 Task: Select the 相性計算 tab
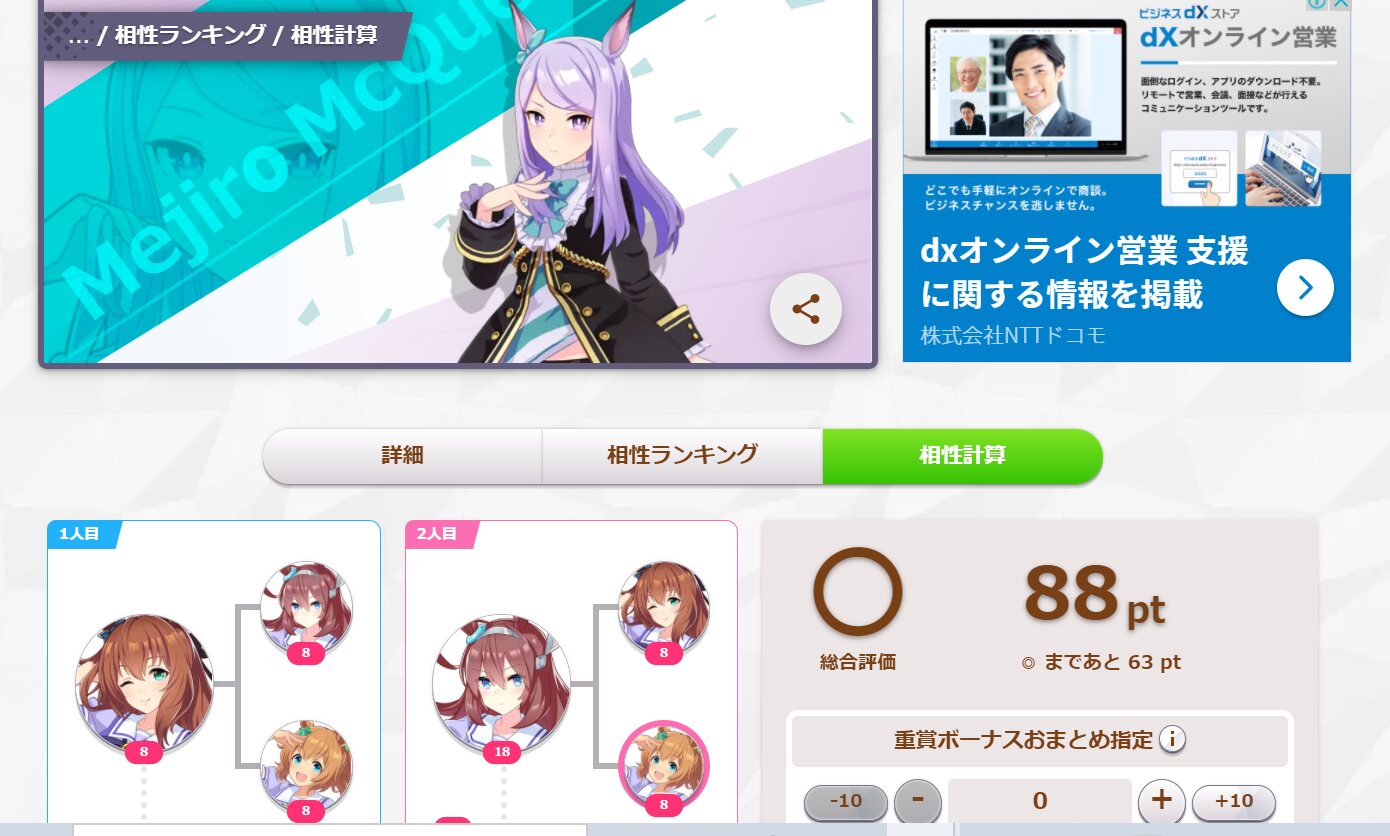tap(962, 456)
